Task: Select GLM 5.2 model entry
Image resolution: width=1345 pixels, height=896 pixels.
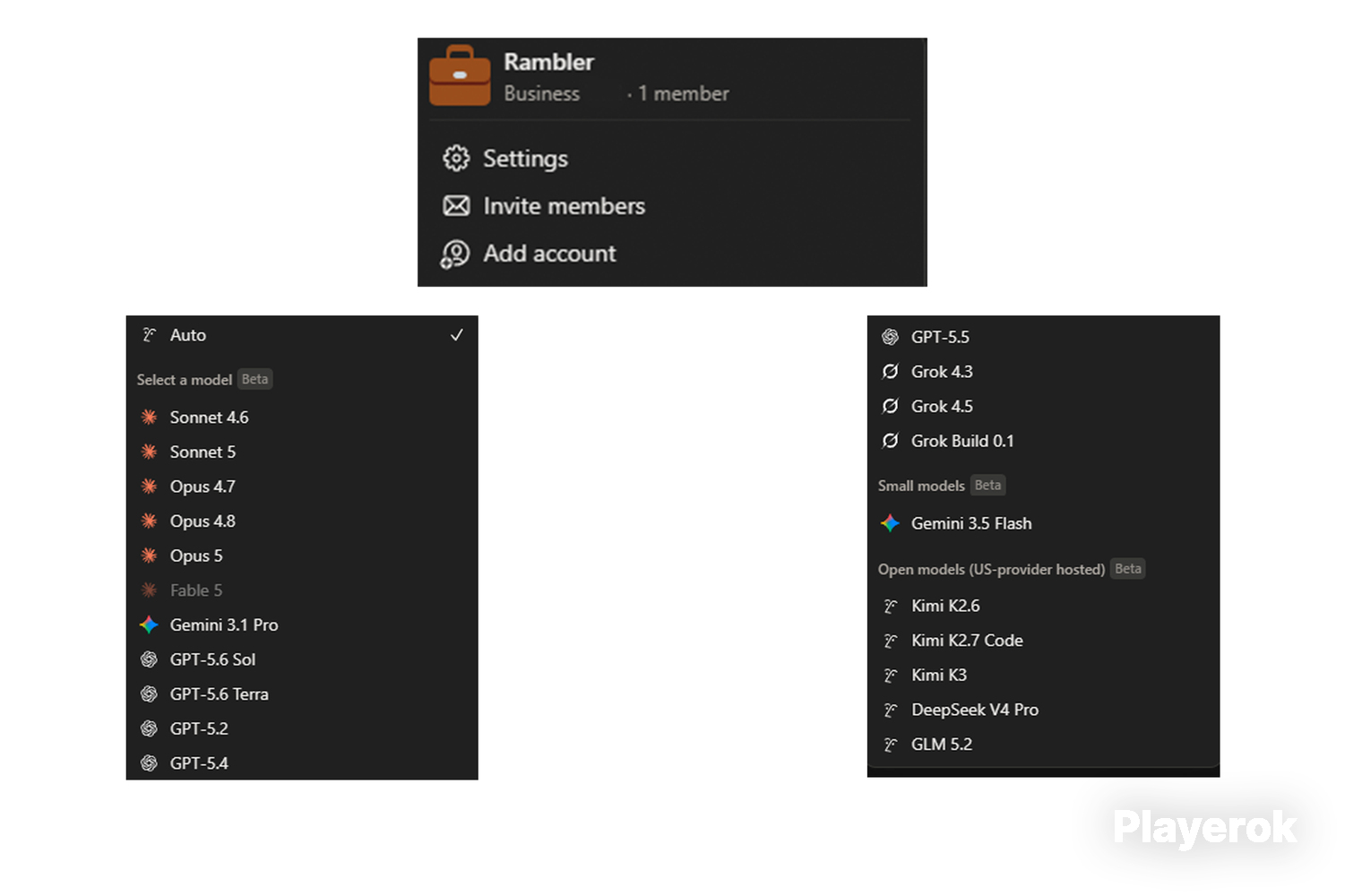Action: (1043, 745)
